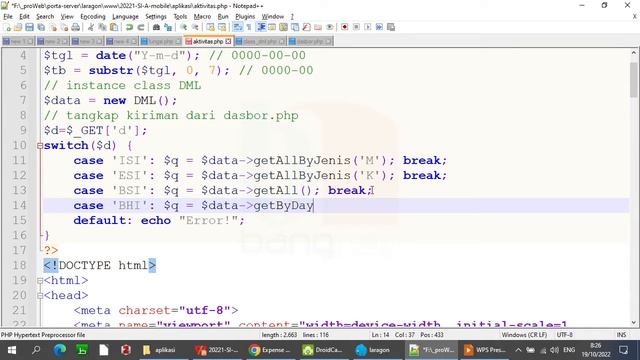The width and height of the screenshot is (640, 360).
Task: Click the Save All toolbar icon
Action: (41, 27)
